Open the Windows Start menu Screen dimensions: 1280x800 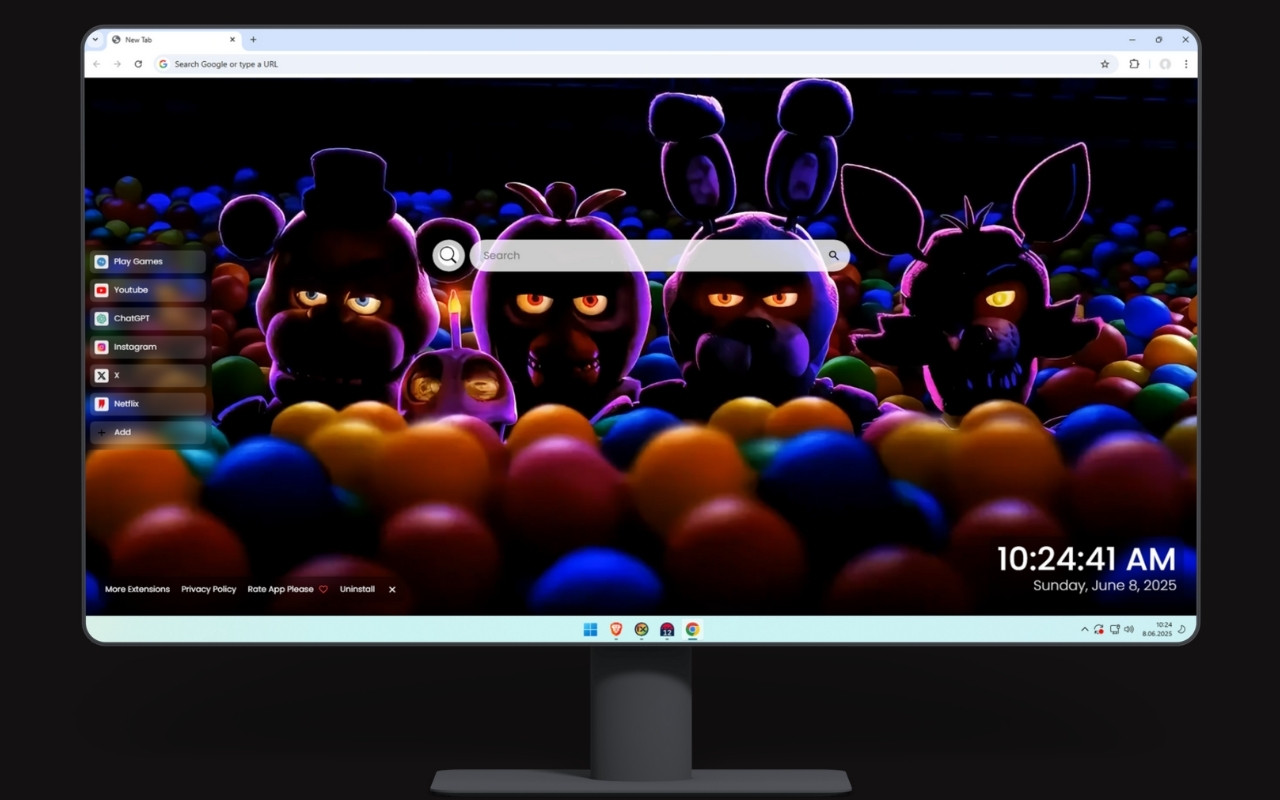pos(590,629)
